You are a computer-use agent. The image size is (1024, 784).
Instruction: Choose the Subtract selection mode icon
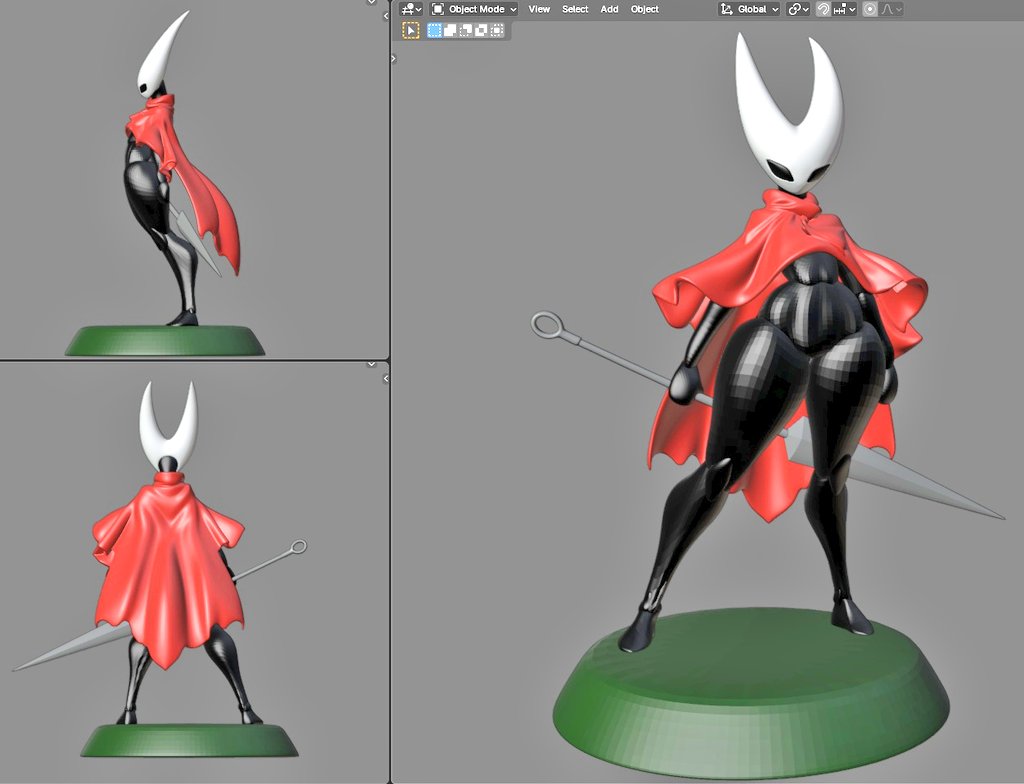pyautogui.click(x=466, y=30)
